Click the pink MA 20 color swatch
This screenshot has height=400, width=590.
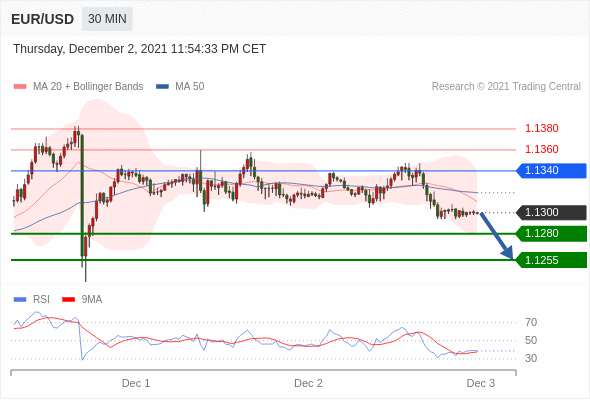(20, 87)
